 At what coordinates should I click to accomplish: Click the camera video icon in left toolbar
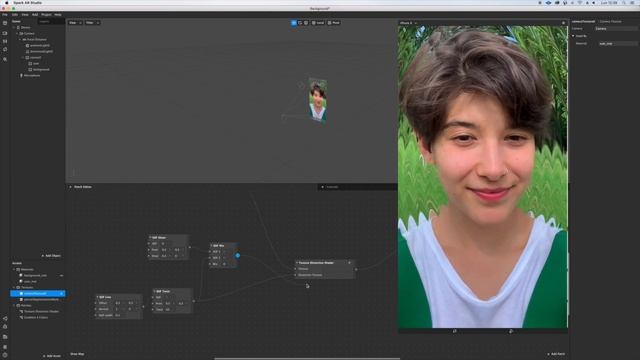coord(5,33)
